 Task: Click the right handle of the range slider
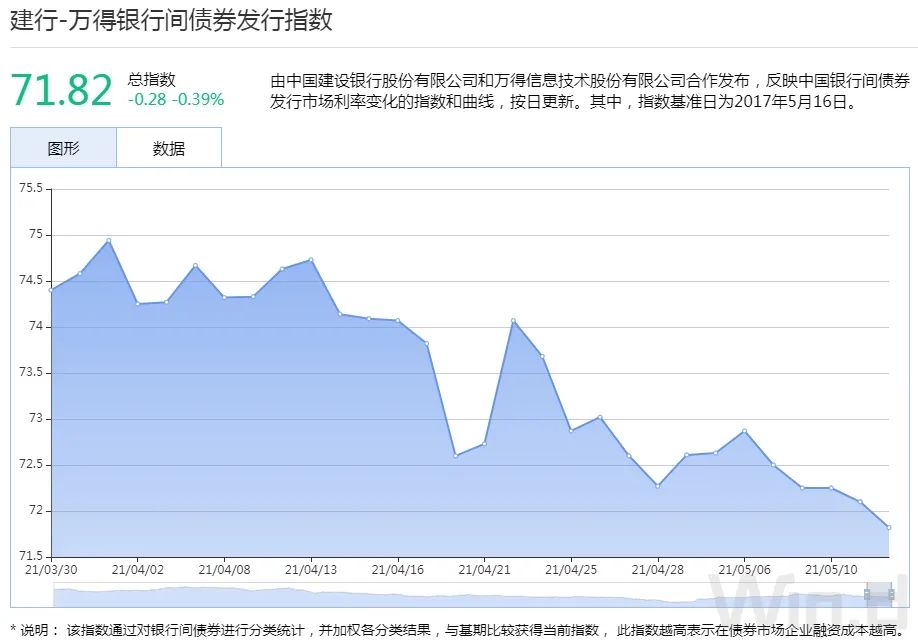tap(891, 594)
